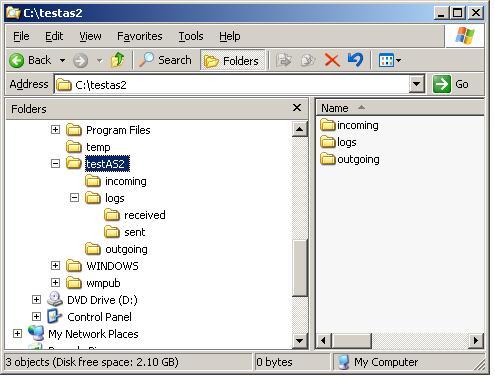Click My Computer in status bar

(378, 362)
